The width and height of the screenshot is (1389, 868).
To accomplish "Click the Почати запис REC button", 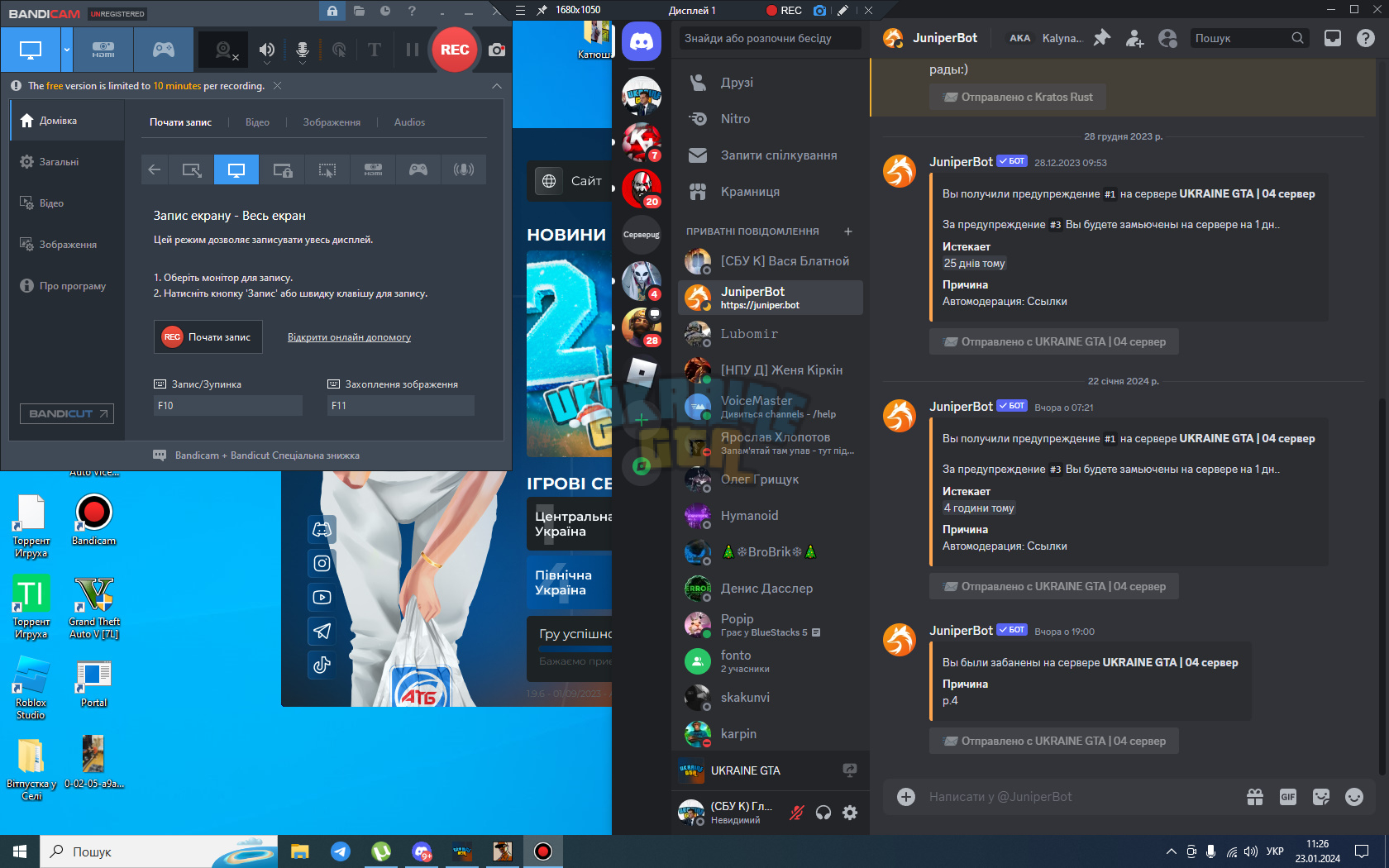I will 208,337.
